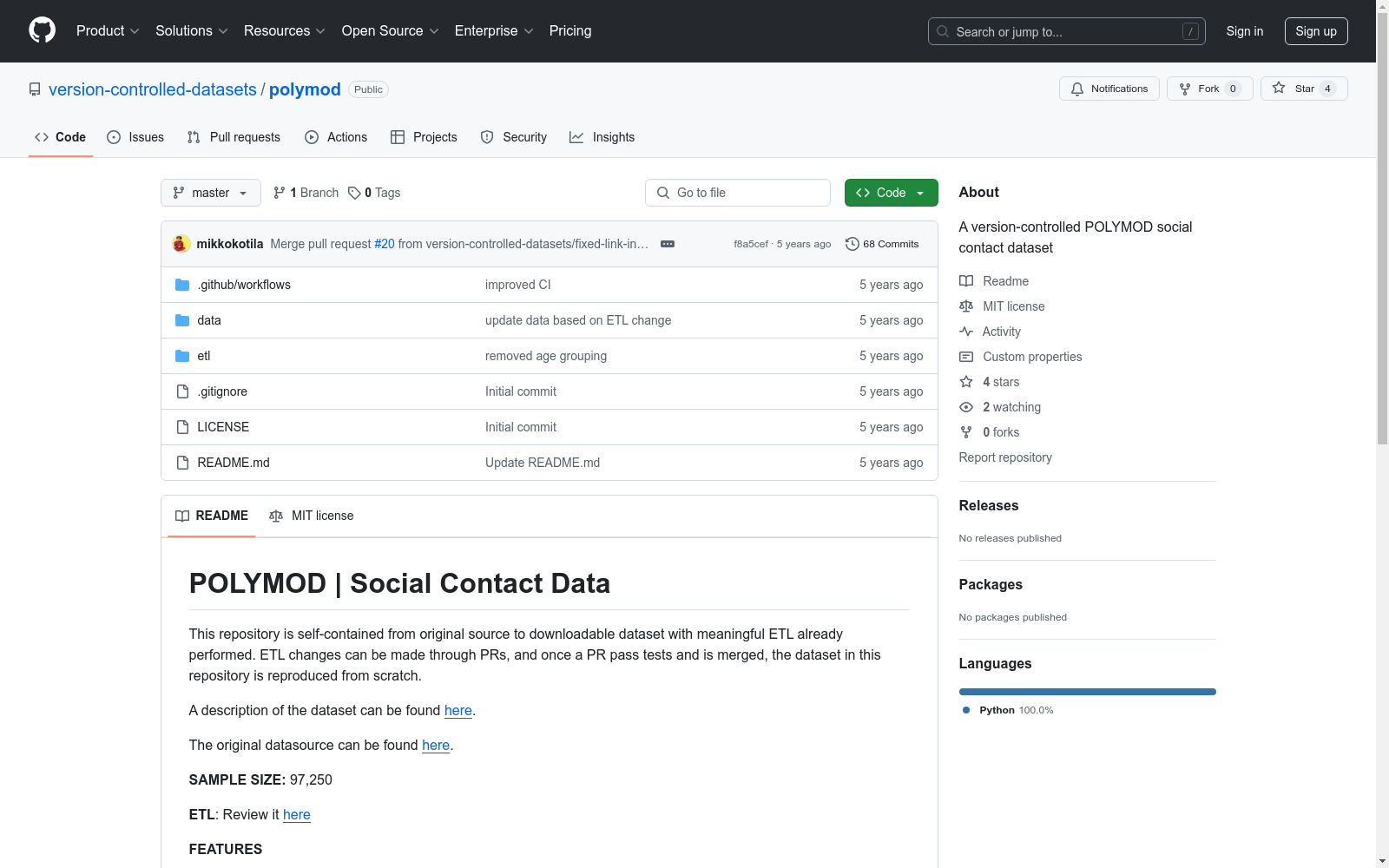Switch to the Actions tab
Screen dimensions: 1389x868
click(x=336, y=136)
